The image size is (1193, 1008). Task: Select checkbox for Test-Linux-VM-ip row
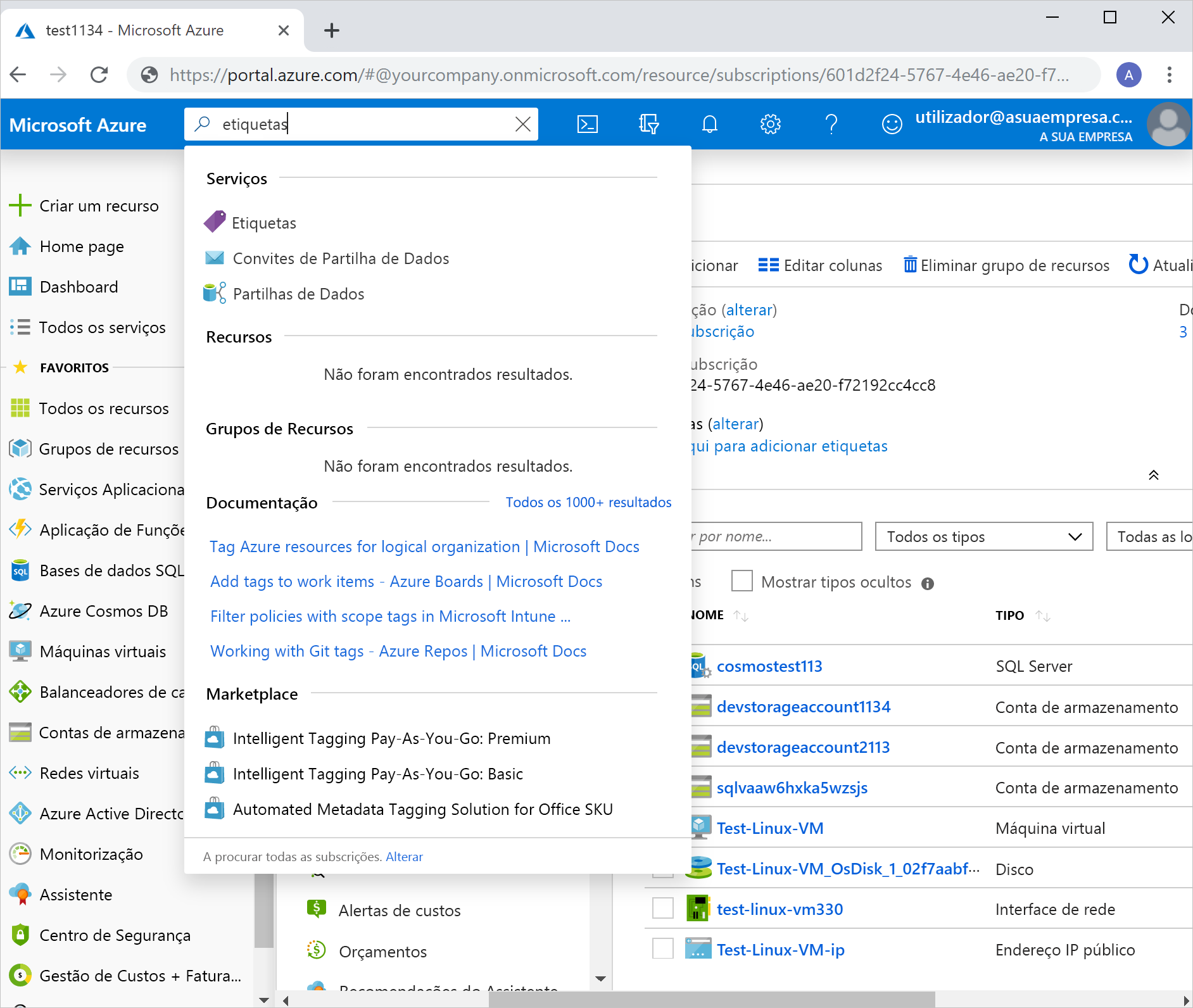pyautogui.click(x=662, y=948)
